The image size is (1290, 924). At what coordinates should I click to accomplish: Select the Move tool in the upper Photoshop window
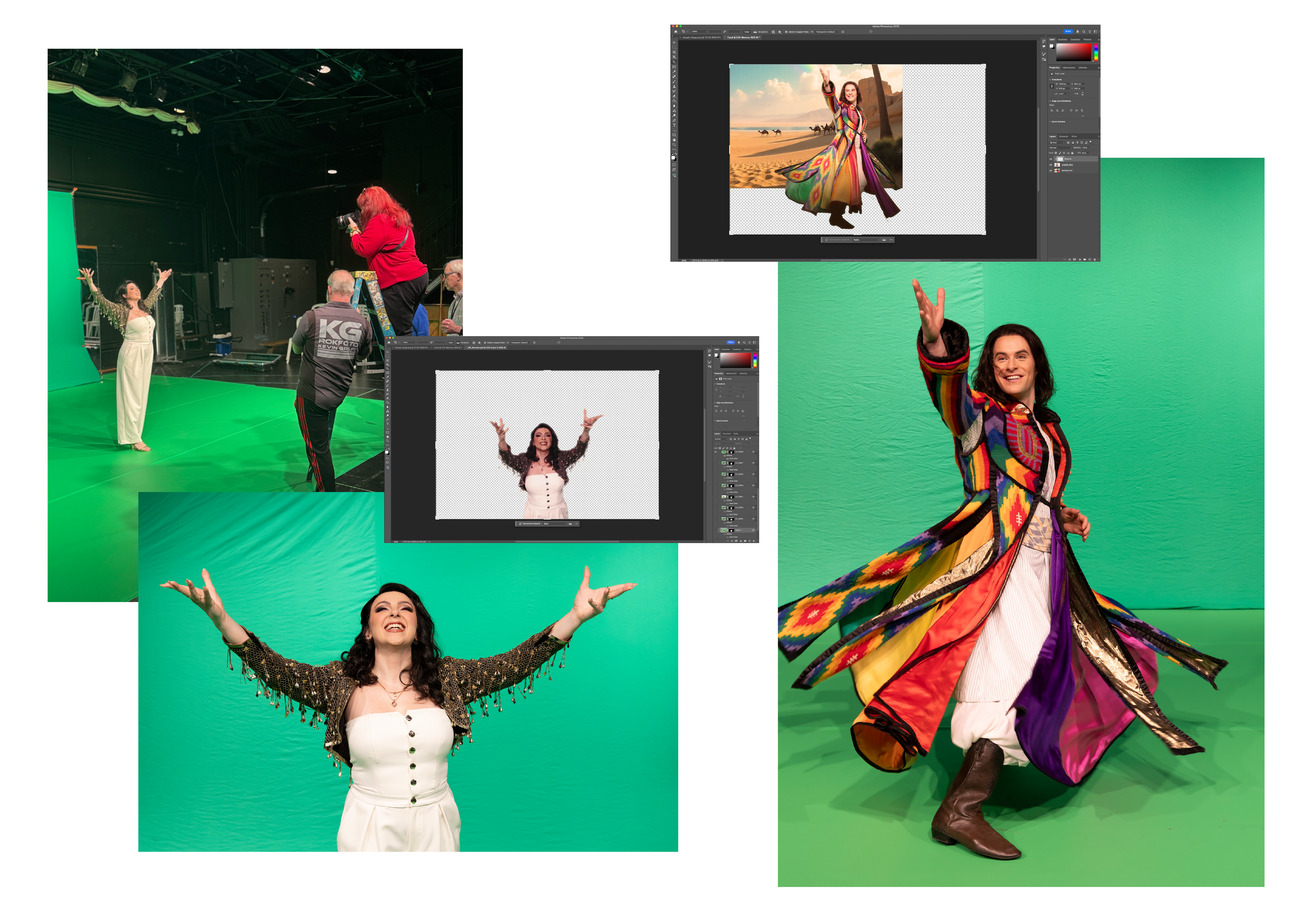point(674,43)
